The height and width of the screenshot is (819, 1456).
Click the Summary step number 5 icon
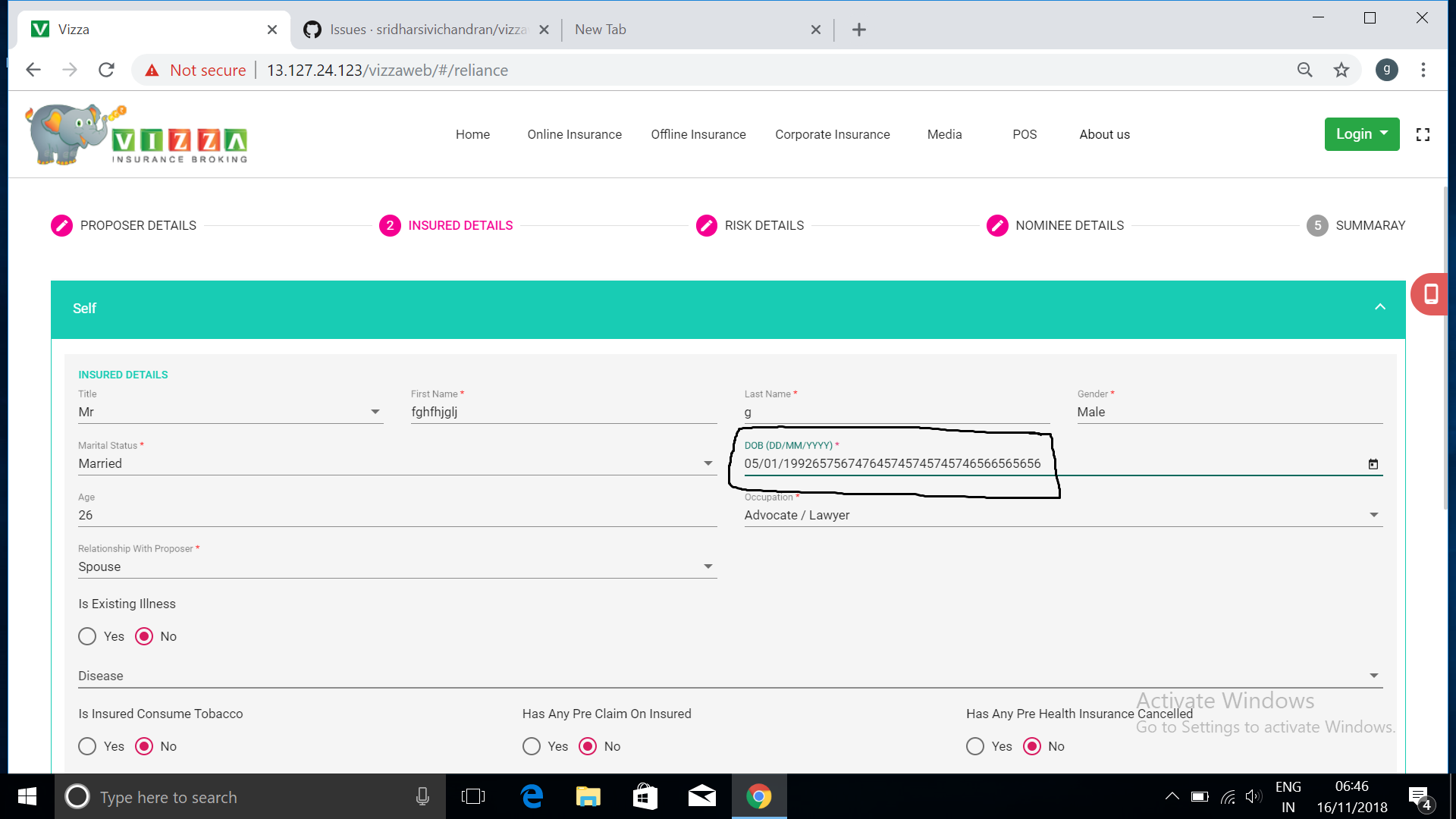[x=1317, y=225]
